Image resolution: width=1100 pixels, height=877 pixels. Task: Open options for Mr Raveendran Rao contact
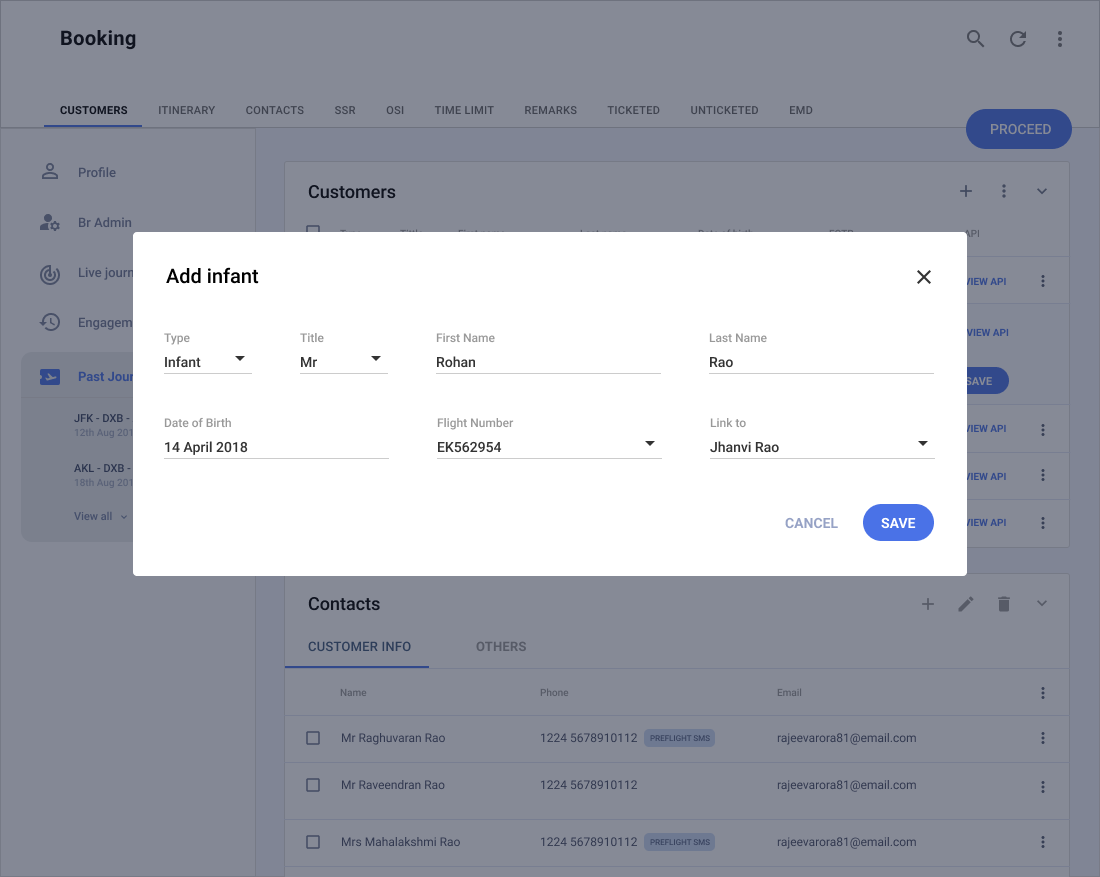[x=1043, y=787]
